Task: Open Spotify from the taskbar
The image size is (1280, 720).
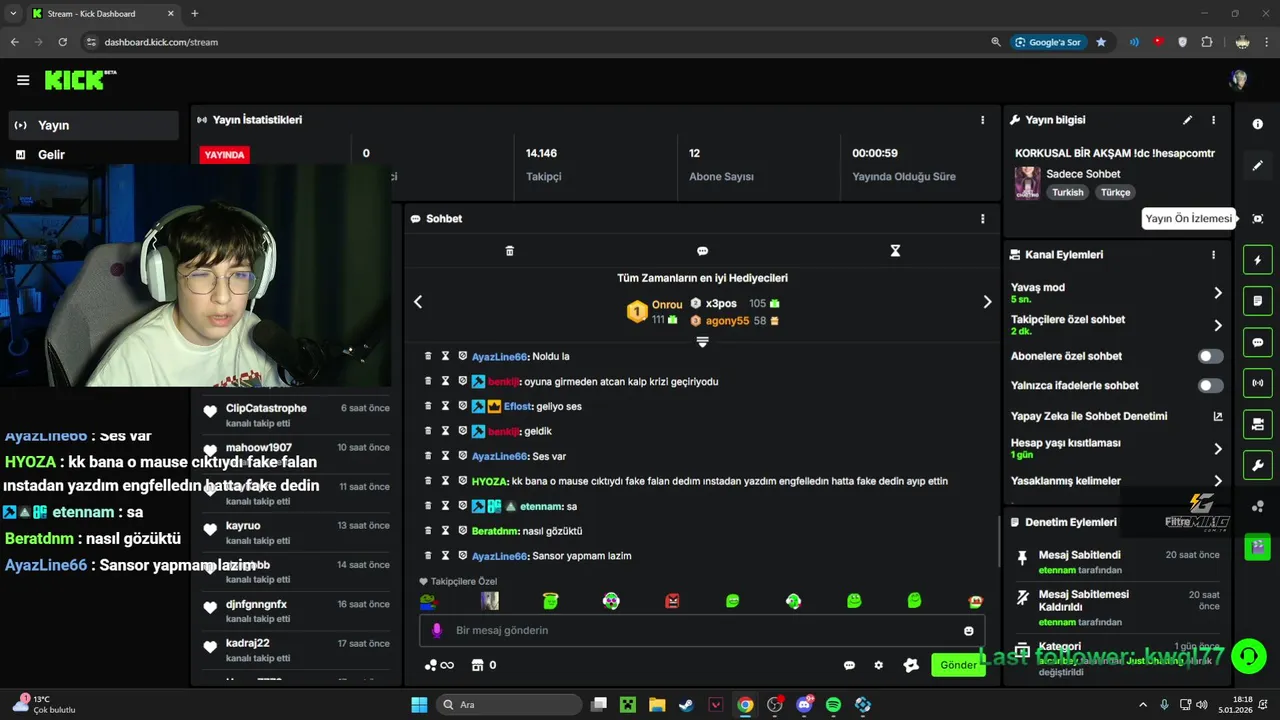Action: [x=833, y=705]
